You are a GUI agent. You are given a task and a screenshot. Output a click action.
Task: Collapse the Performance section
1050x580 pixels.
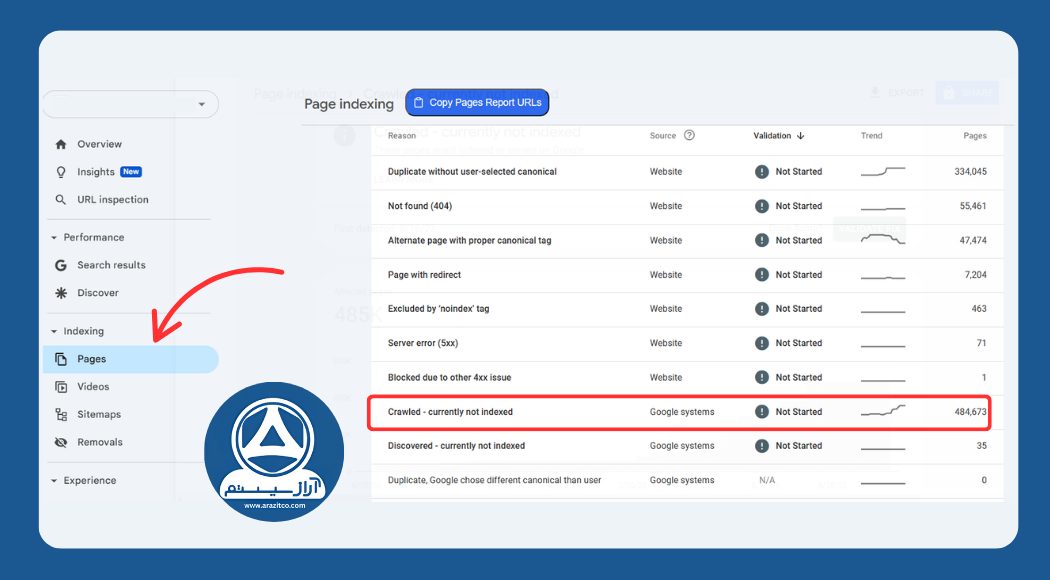(x=54, y=238)
